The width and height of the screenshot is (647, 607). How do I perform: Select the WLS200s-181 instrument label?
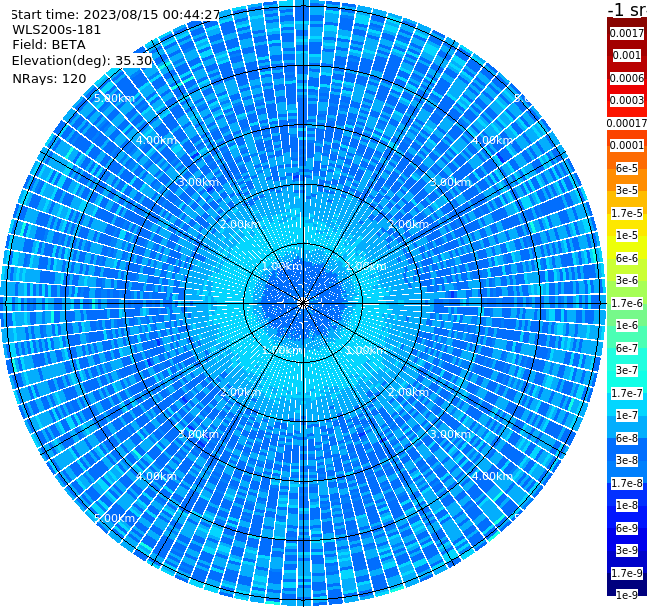point(57,30)
